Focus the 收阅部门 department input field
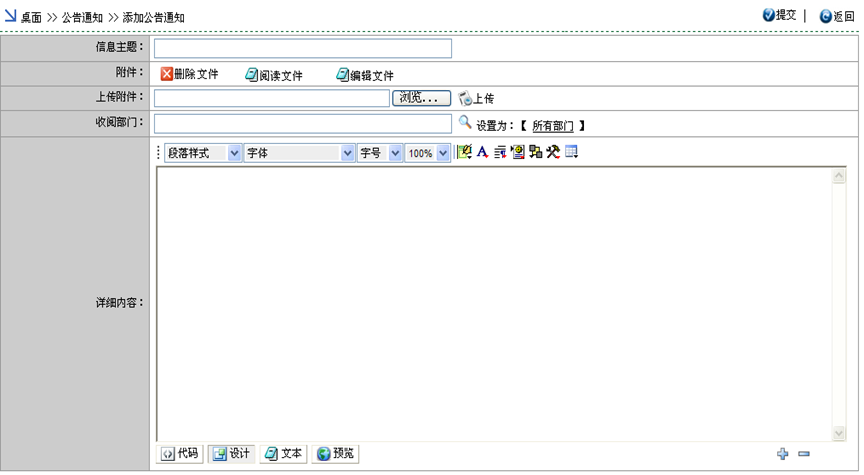 [303, 123]
